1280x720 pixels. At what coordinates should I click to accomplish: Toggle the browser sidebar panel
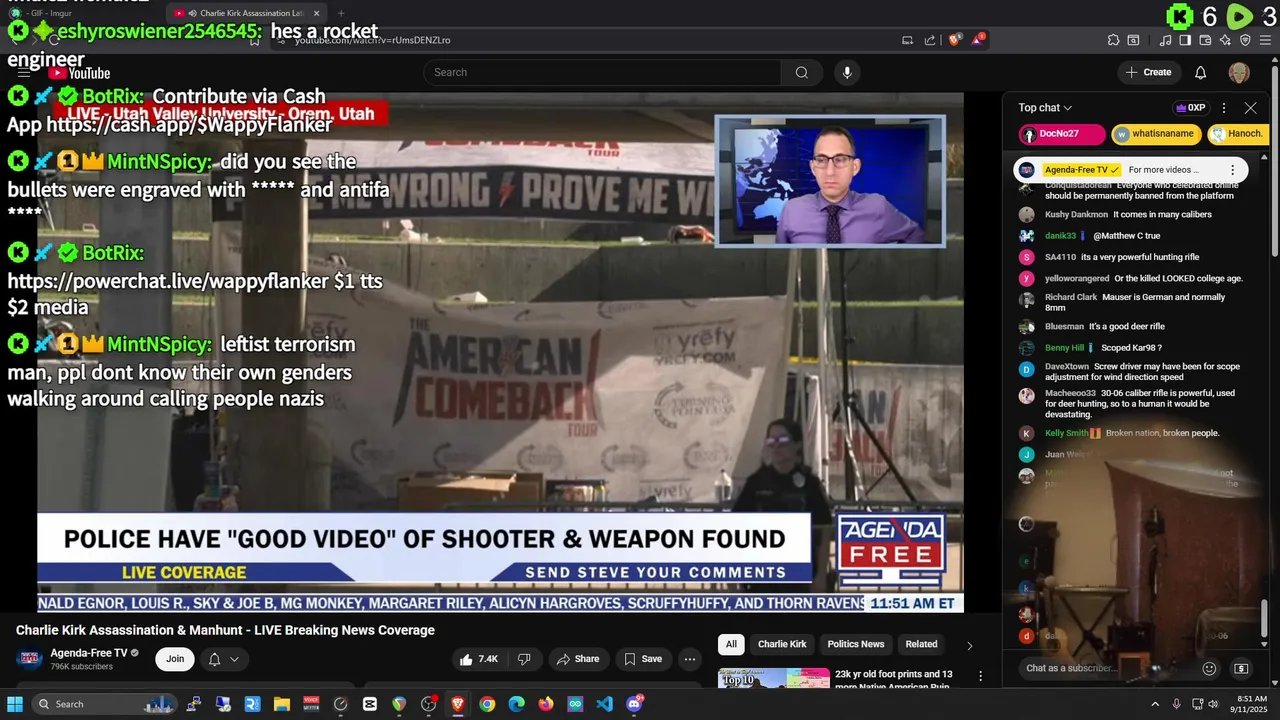click(x=1185, y=40)
